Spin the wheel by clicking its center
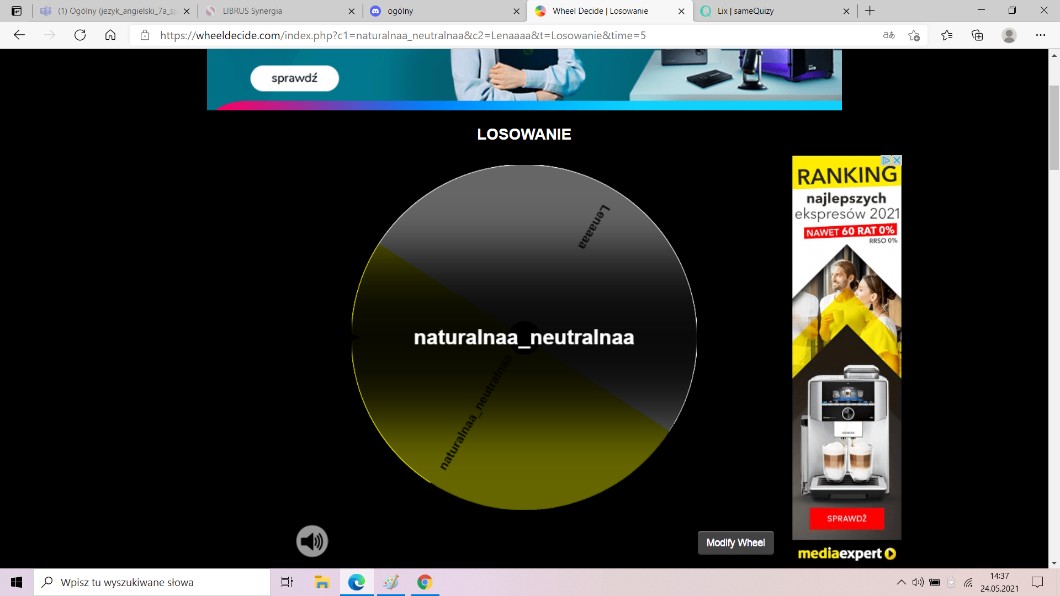 524,337
